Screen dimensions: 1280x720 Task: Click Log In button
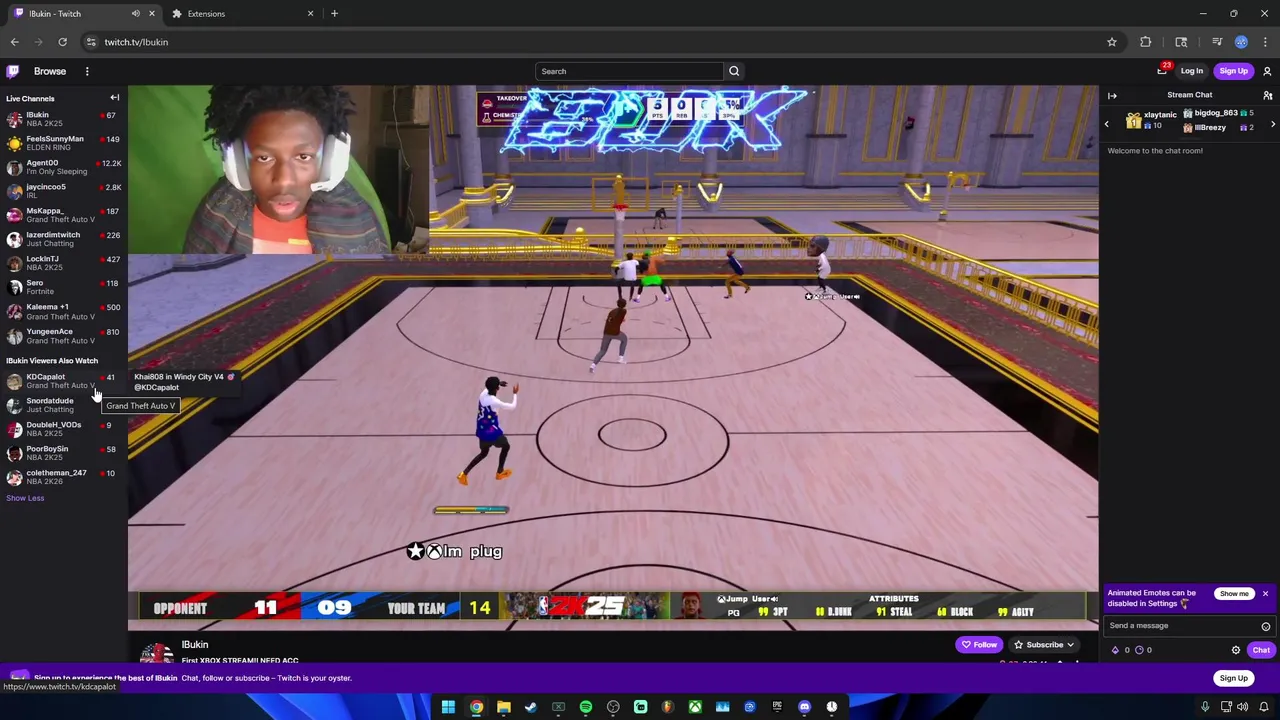(1191, 71)
